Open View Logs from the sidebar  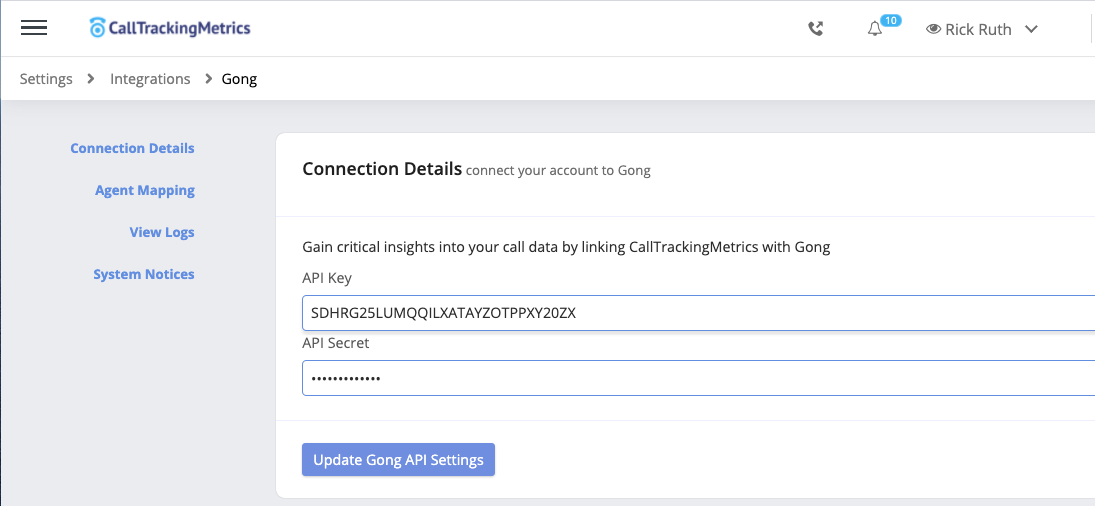click(161, 232)
